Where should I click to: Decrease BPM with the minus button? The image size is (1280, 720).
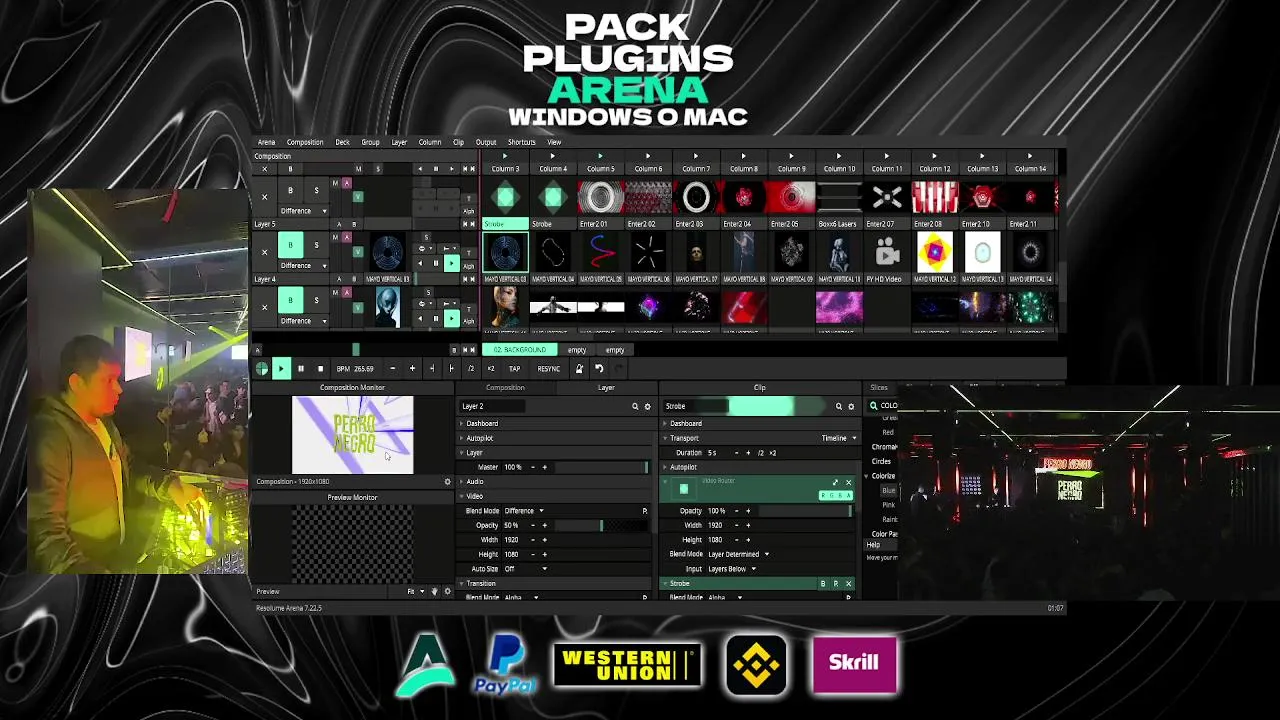pyautogui.click(x=392, y=369)
